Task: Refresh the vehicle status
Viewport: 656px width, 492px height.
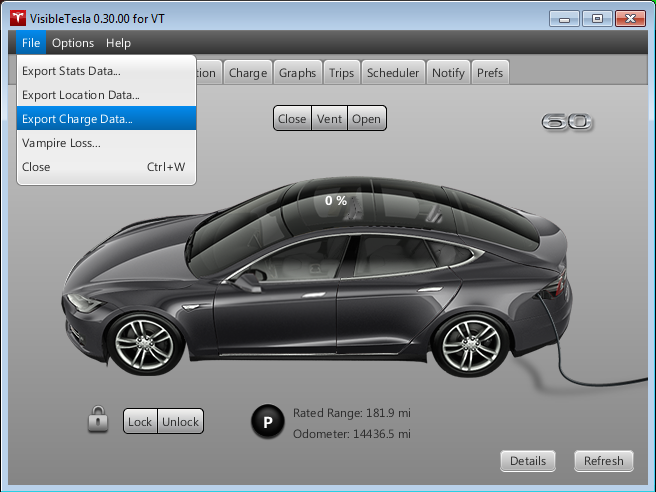Action: (x=604, y=461)
